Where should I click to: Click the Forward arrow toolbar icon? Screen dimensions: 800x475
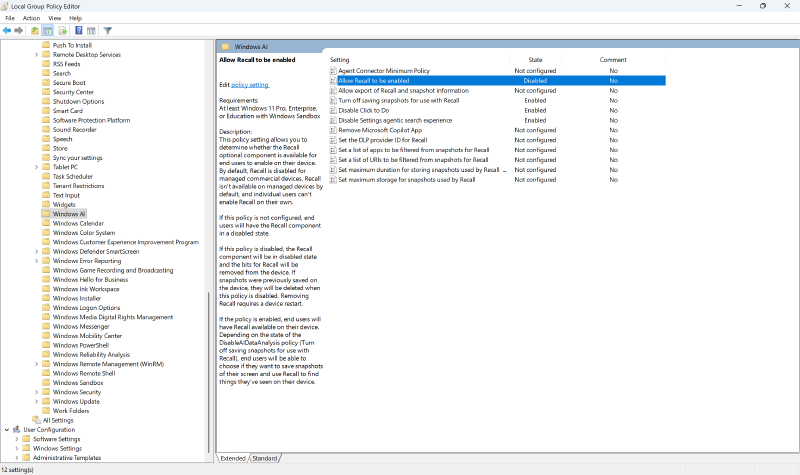[18, 31]
